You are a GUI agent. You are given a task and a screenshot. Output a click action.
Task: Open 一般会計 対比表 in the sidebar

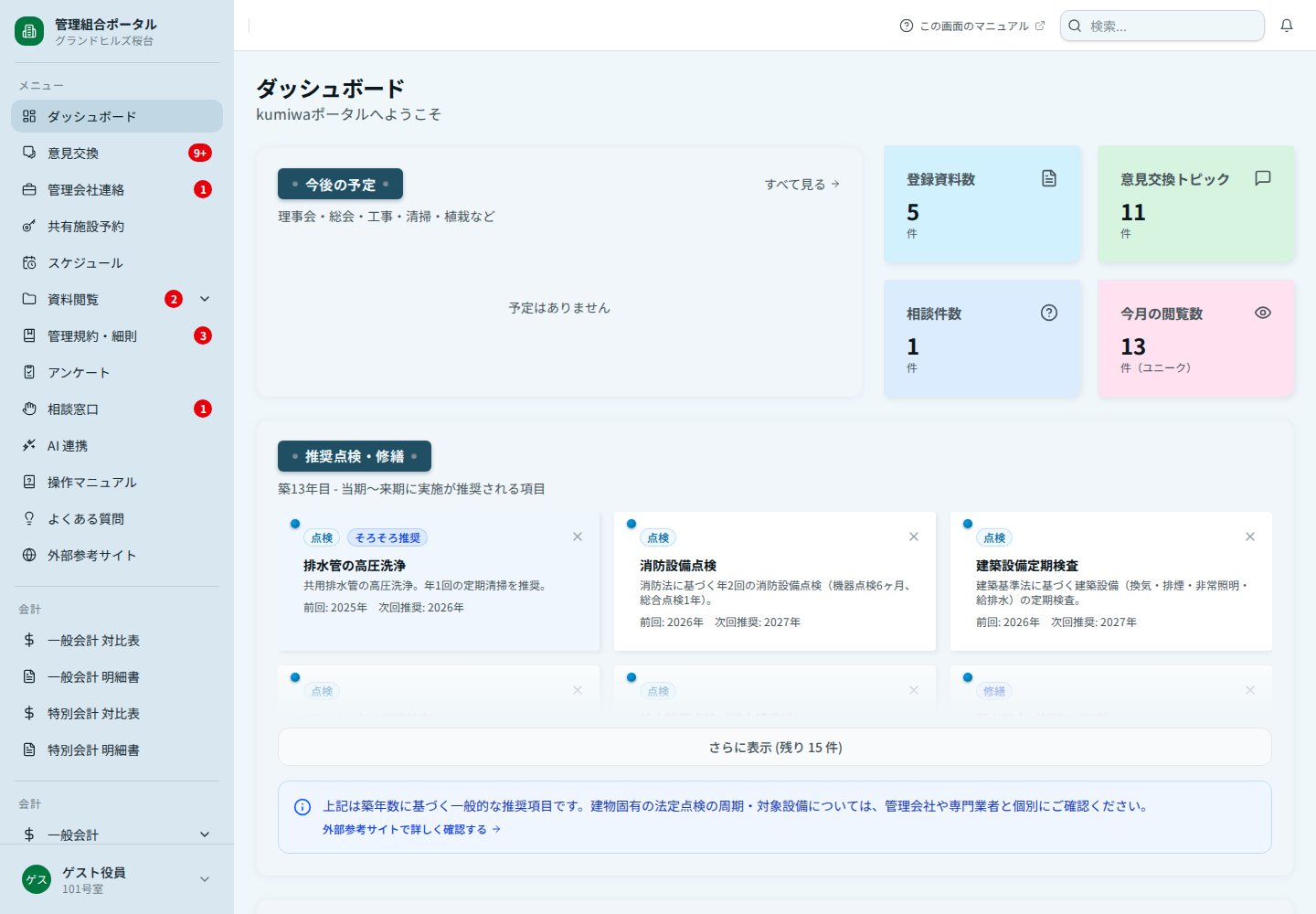click(x=117, y=640)
